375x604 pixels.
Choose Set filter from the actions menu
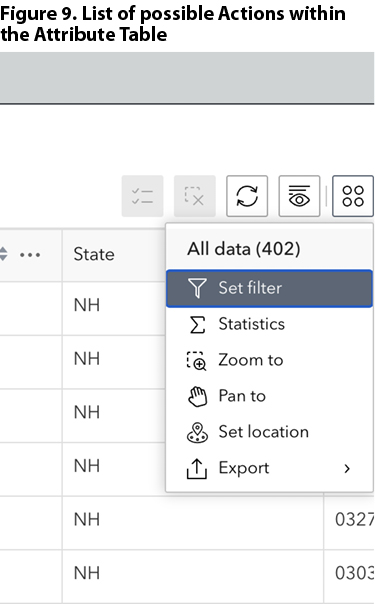pos(269,289)
